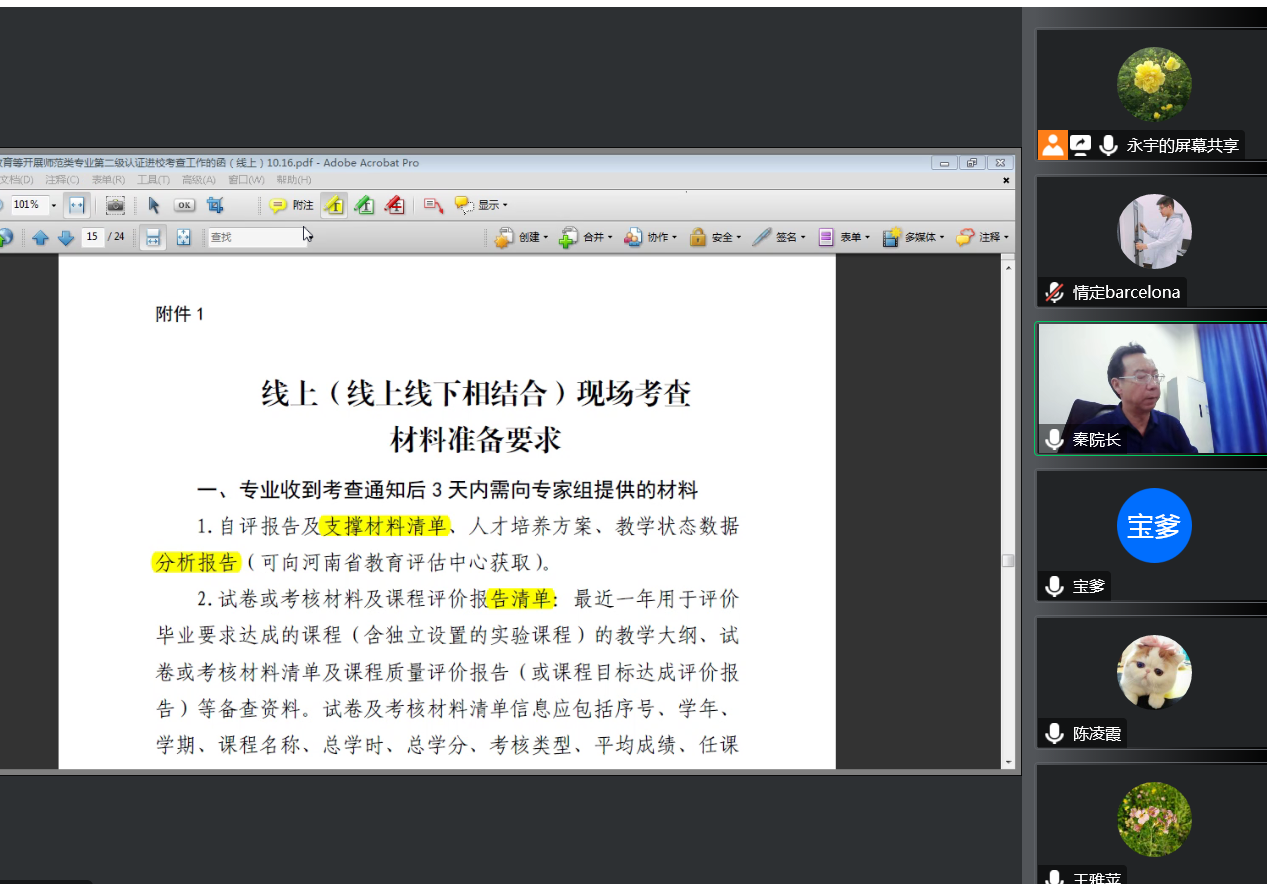Image resolution: width=1267 pixels, height=884 pixels.
Task: Click the 协作 collaboration icon
Action: click(x=631, y=237)
